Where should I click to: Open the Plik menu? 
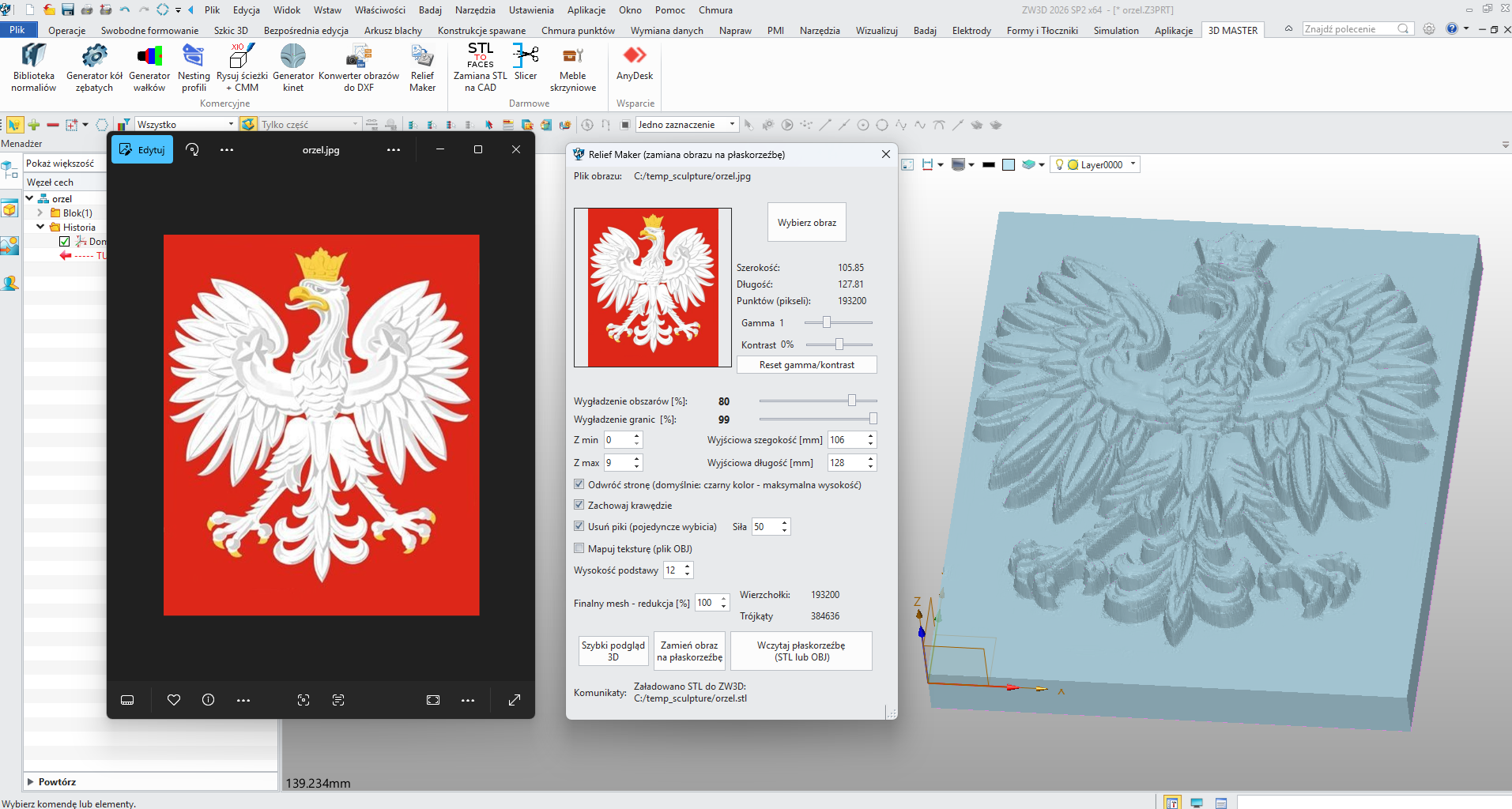212,9
